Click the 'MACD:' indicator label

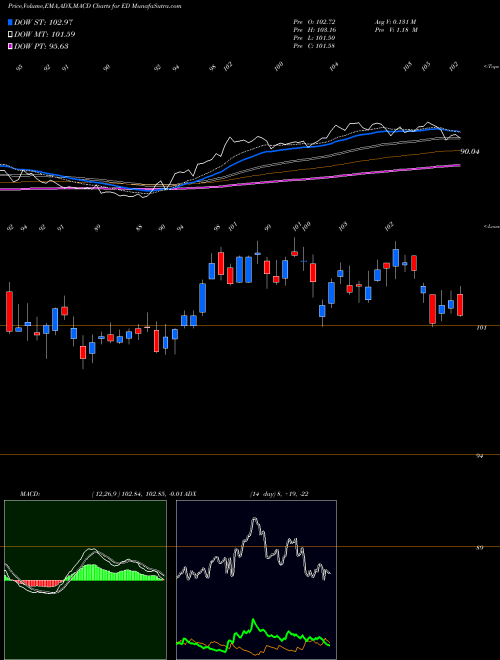(x=30, y=494)
